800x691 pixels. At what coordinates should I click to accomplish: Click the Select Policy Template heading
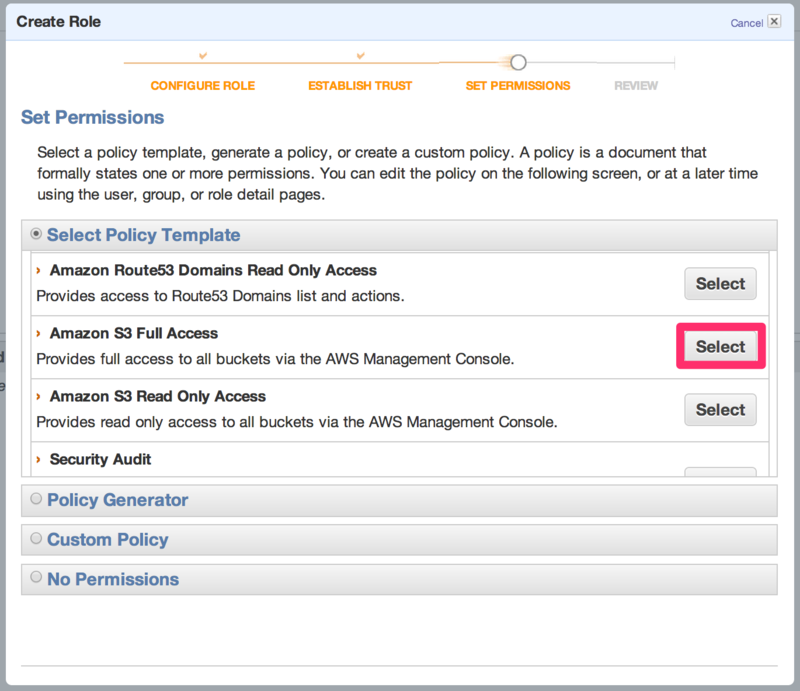(x=143, y=235)
